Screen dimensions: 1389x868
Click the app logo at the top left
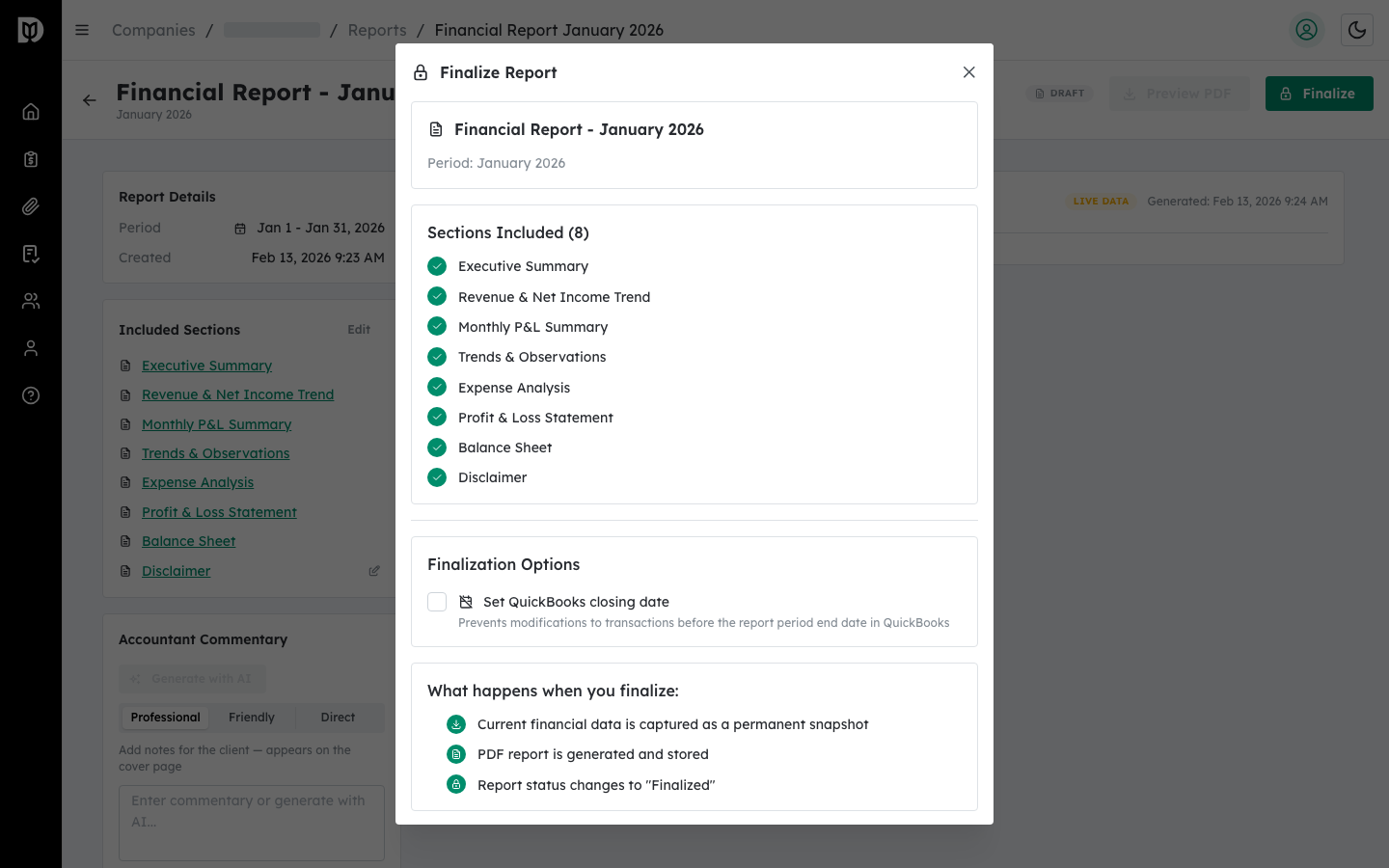(30, 30)
